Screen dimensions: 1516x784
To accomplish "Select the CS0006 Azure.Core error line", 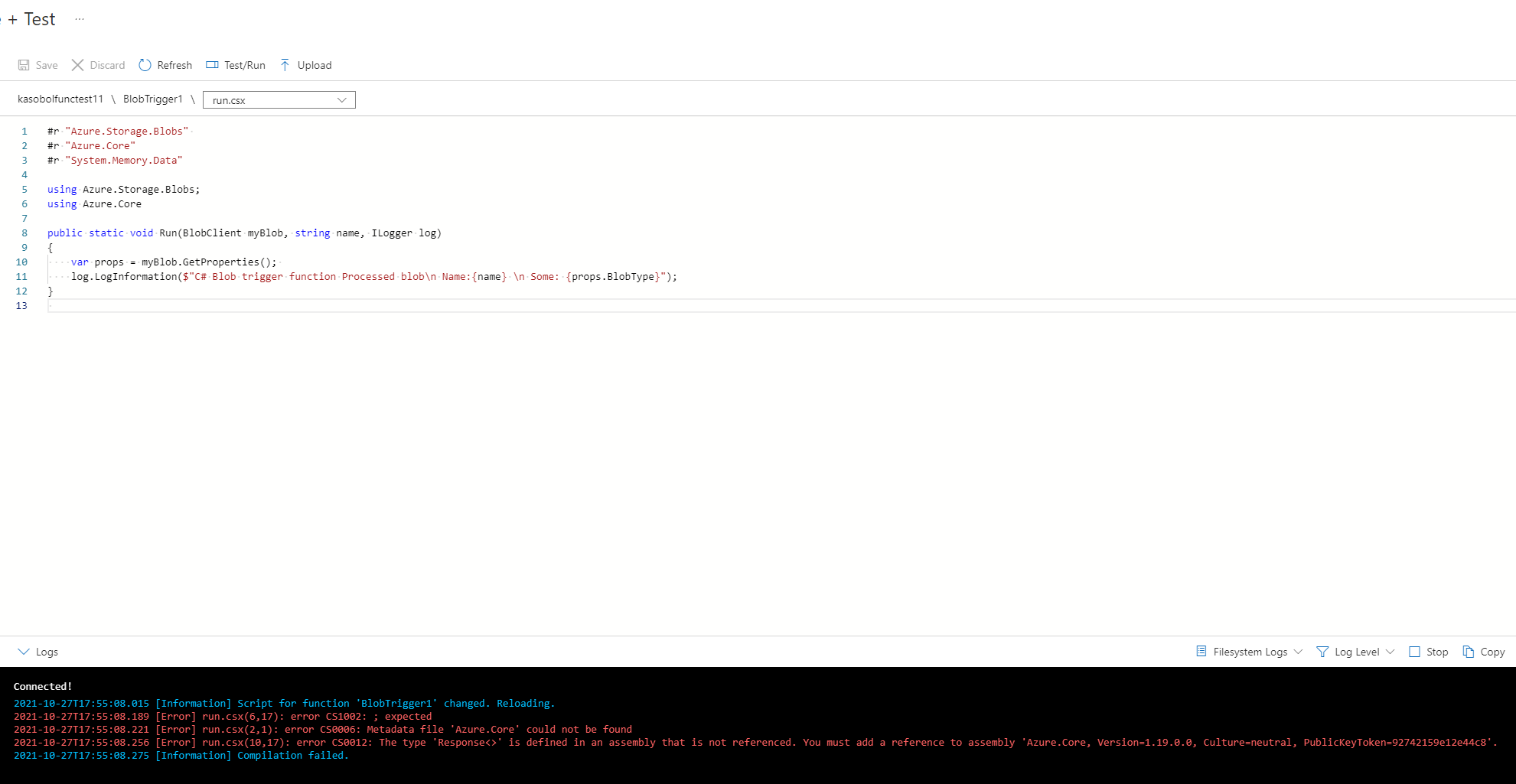I will click(x=321, y=729).
